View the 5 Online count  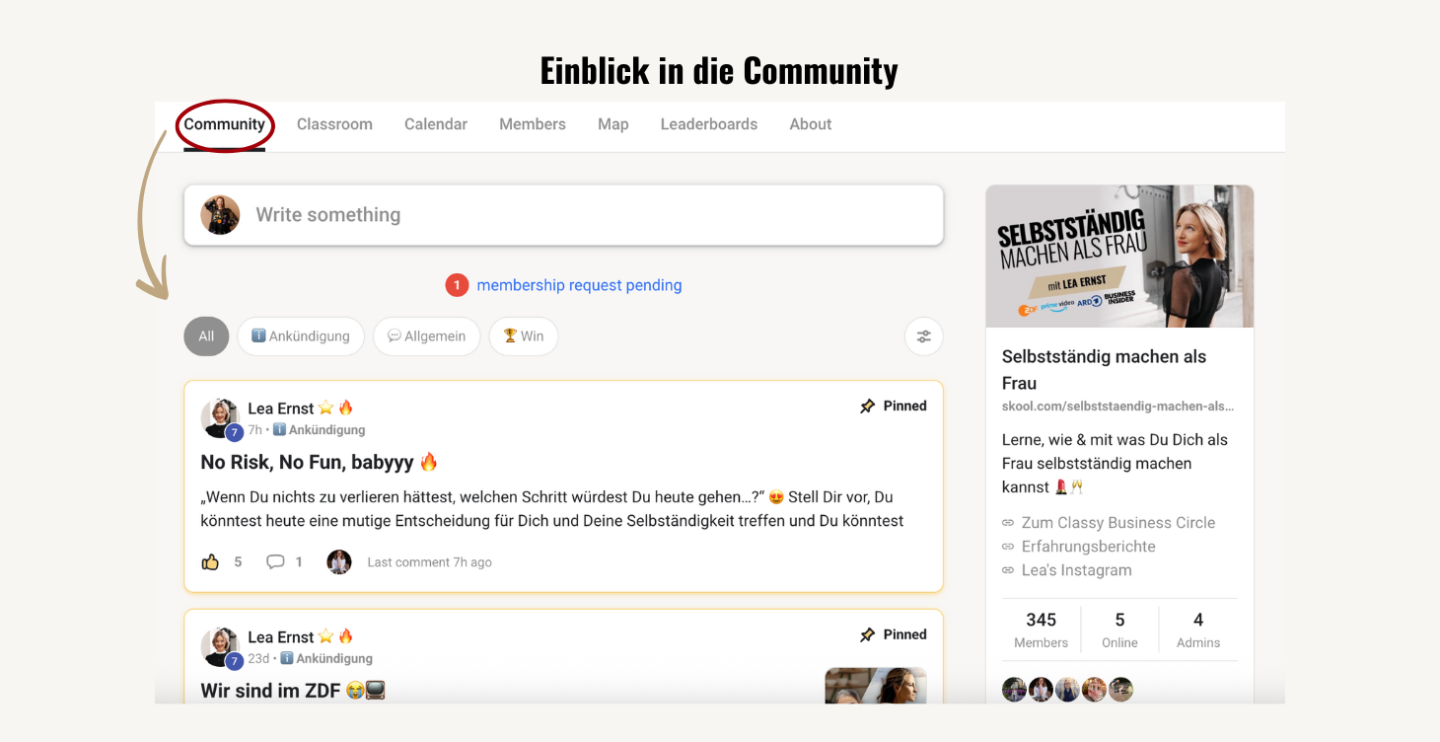click(1120, 630)
